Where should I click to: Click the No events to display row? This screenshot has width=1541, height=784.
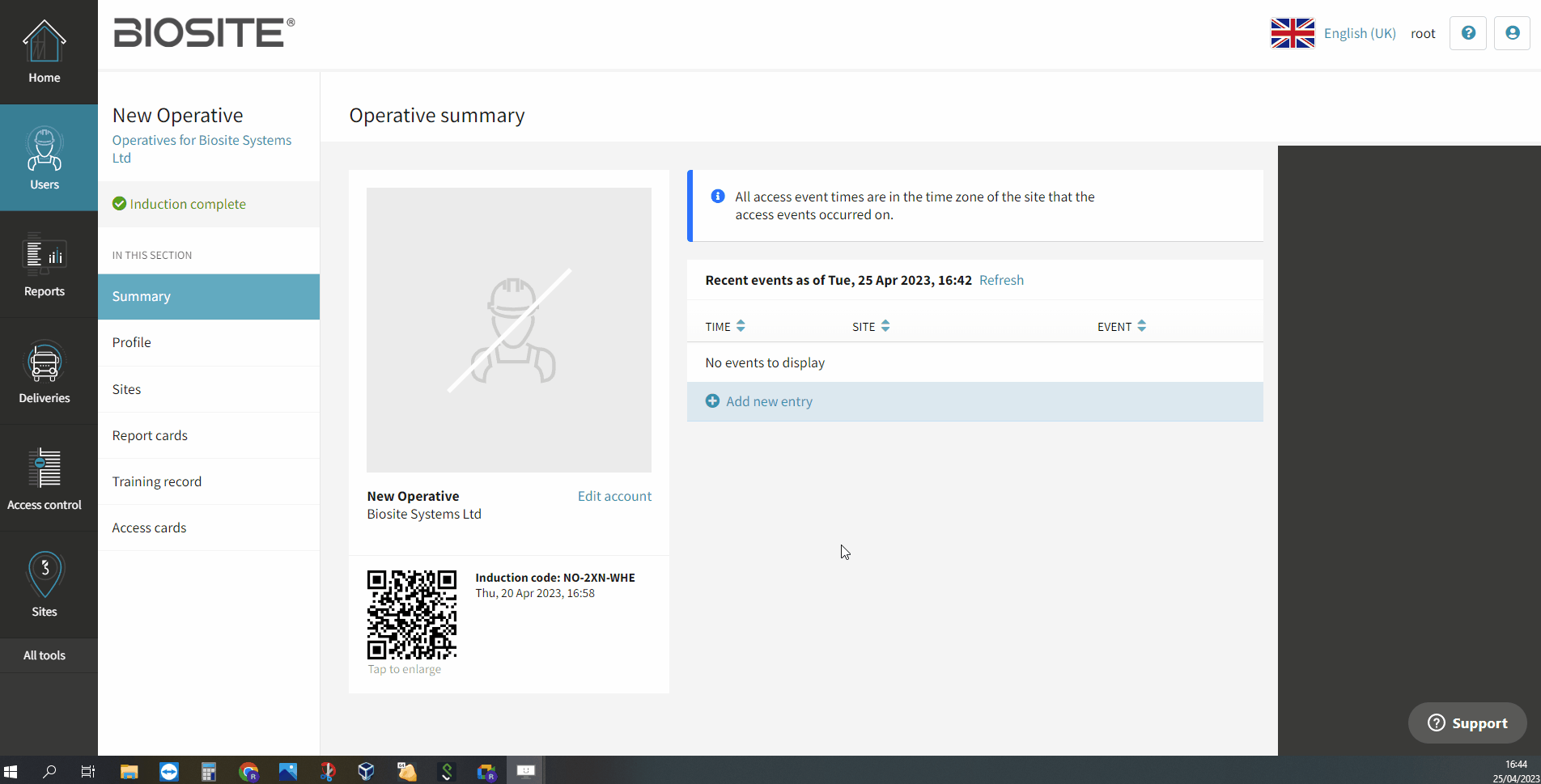point(974,362)
